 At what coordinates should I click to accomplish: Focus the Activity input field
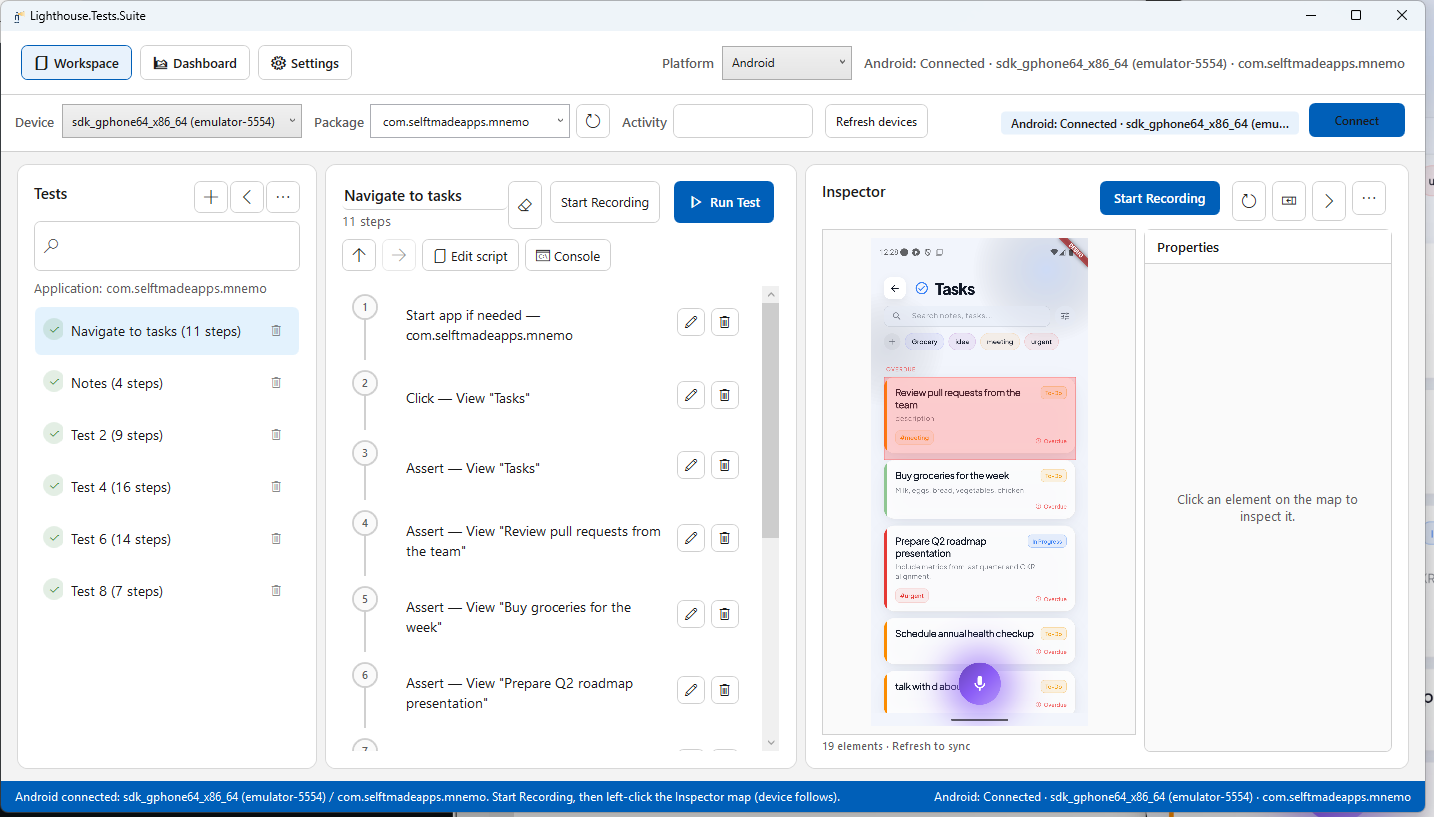[x=743, y=121]
